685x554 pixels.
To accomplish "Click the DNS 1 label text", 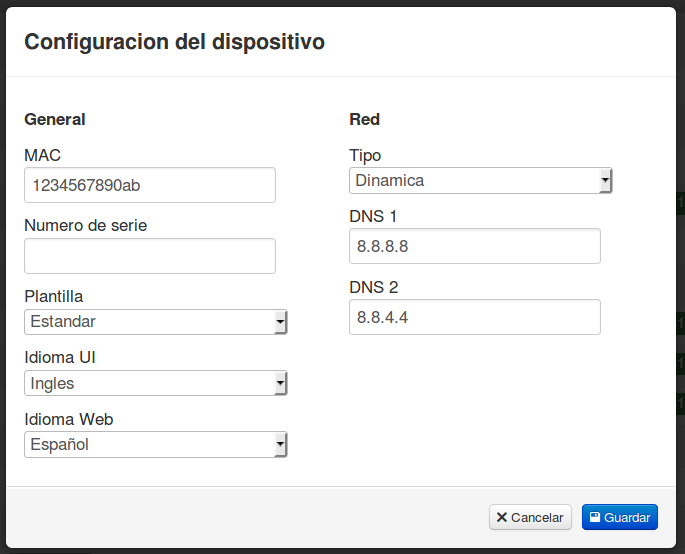I will tap(374, 216).
